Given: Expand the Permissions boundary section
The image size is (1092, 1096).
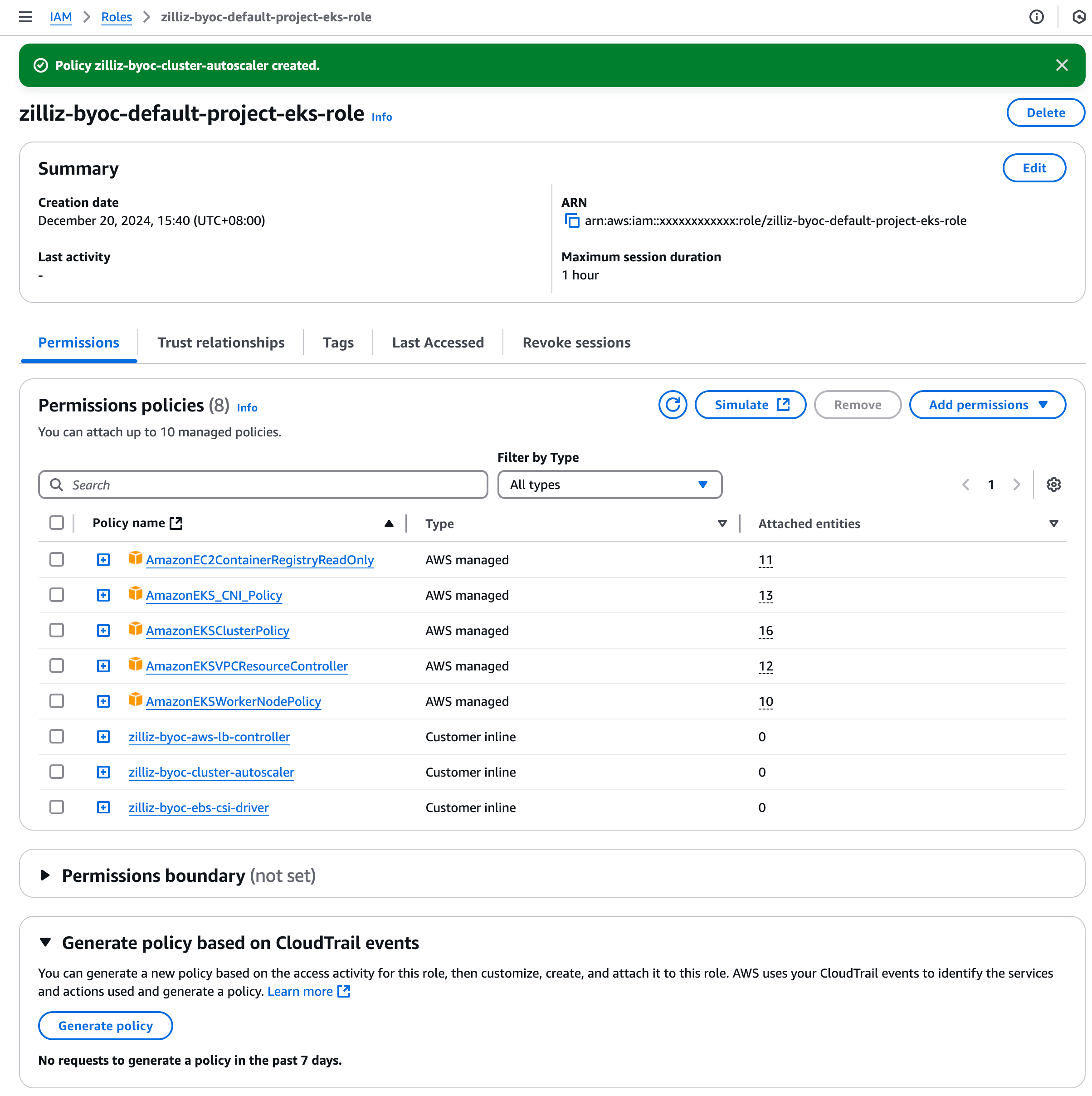Looking at the screenshot, I should (45, 876).
